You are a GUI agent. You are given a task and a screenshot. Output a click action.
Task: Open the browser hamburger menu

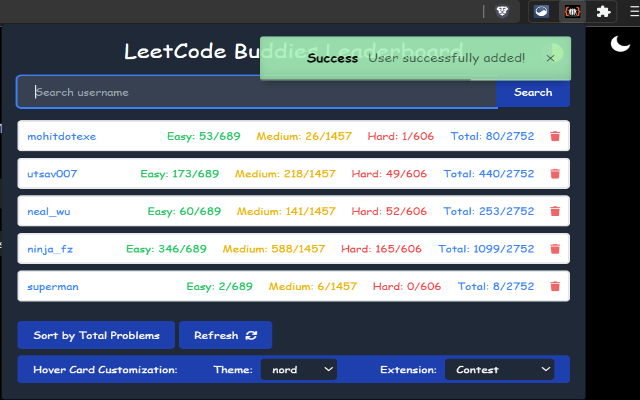point(635,11)
